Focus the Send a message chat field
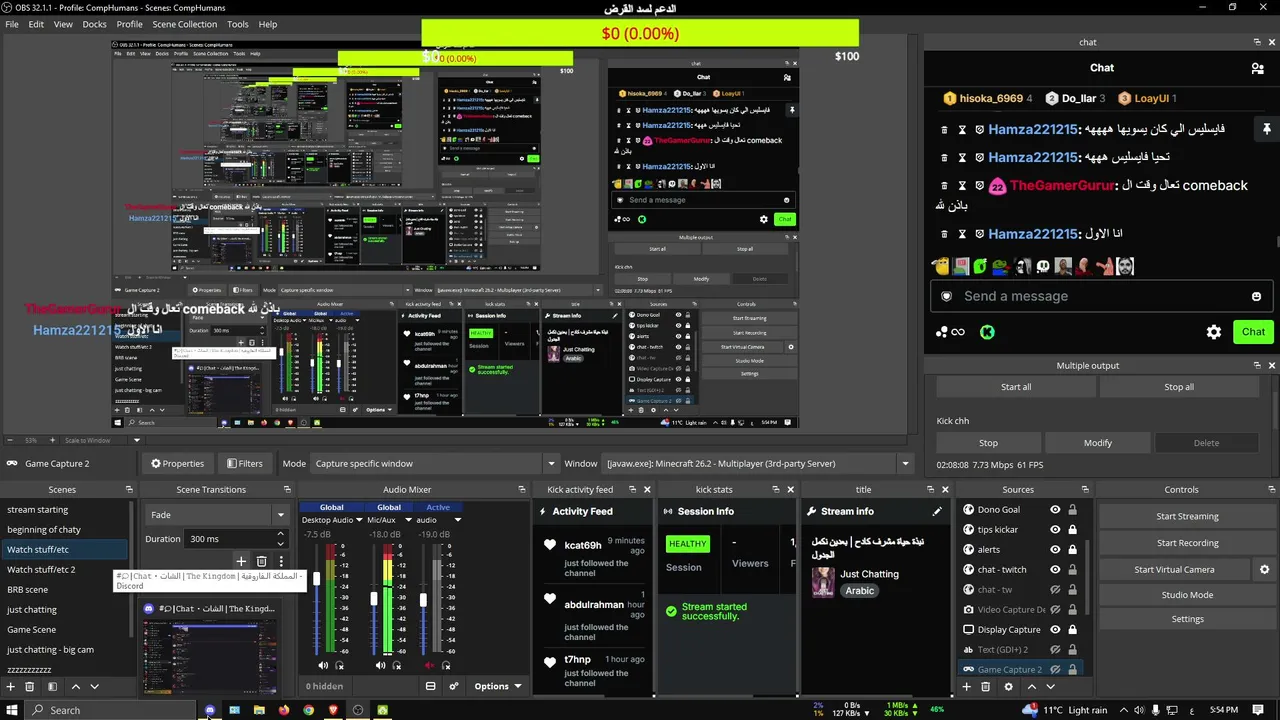 [1101, 296]
